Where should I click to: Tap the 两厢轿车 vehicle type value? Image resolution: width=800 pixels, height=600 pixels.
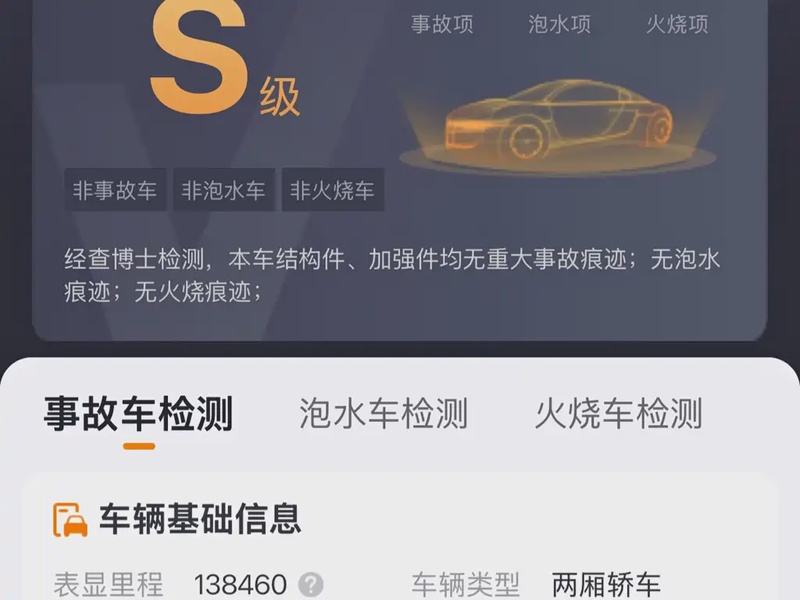[x=606, y=585]
